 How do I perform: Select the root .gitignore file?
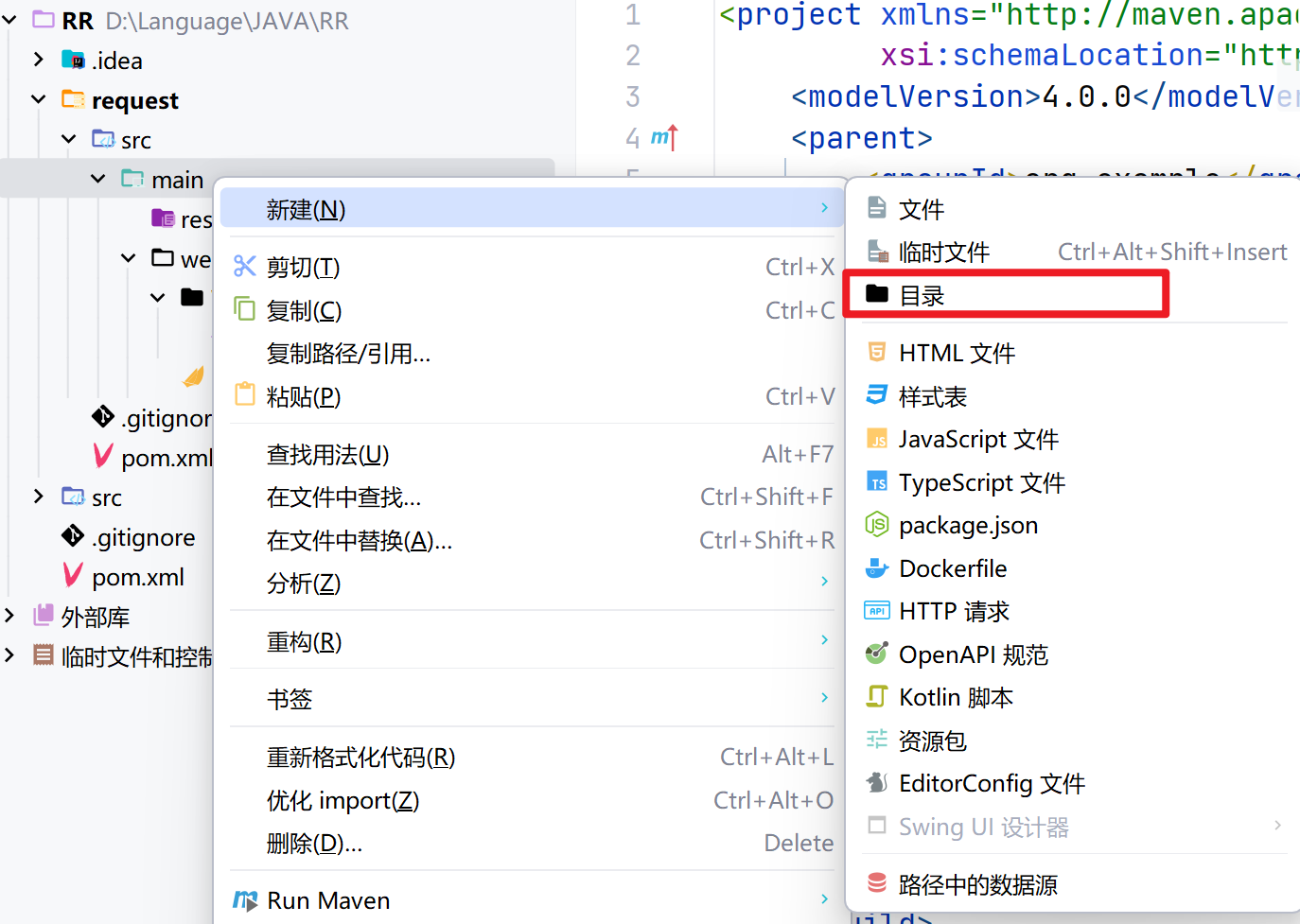pos(143,537)
